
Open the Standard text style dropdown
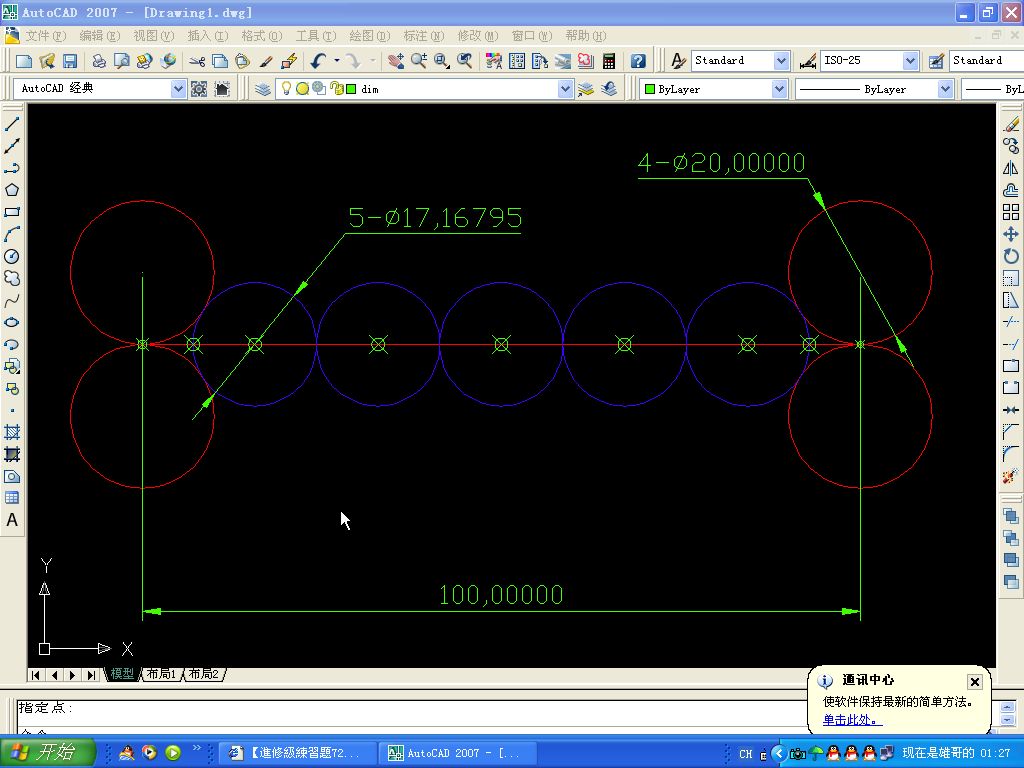click(x=781, y=61)
